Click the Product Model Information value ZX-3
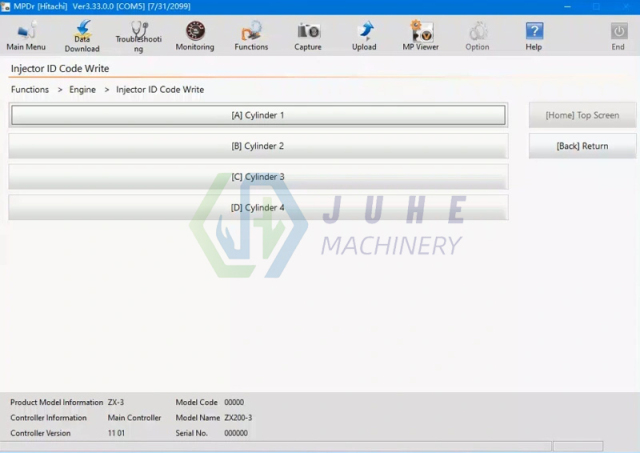The image size is (640, 453). tap(116, 402)
